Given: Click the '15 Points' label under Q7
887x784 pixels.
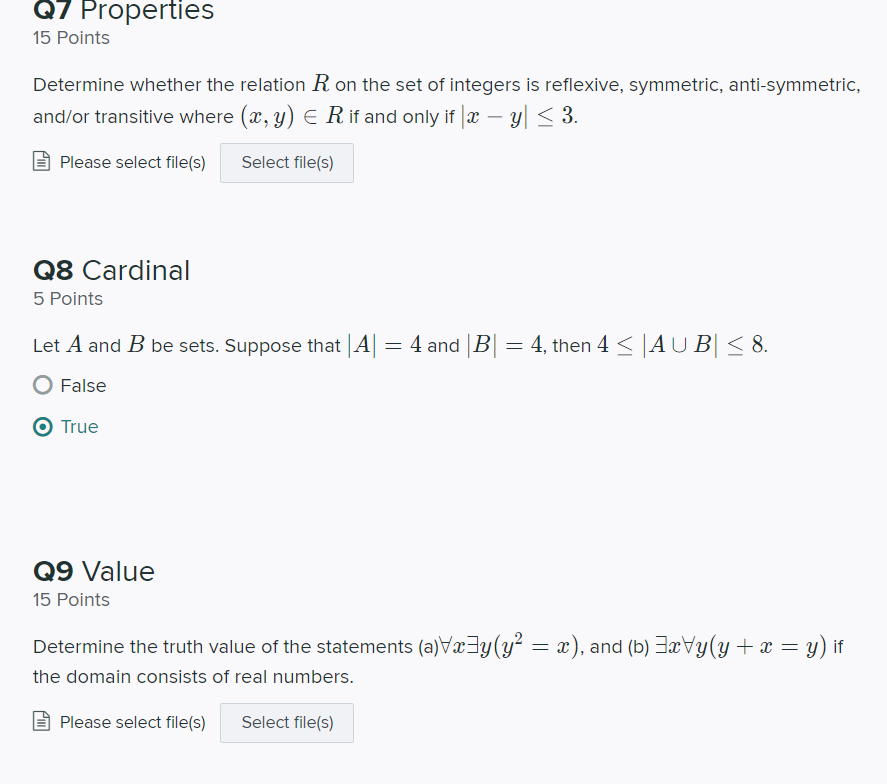Looking at the screenshot, I should pyautogui.click(x=70, y=37).
